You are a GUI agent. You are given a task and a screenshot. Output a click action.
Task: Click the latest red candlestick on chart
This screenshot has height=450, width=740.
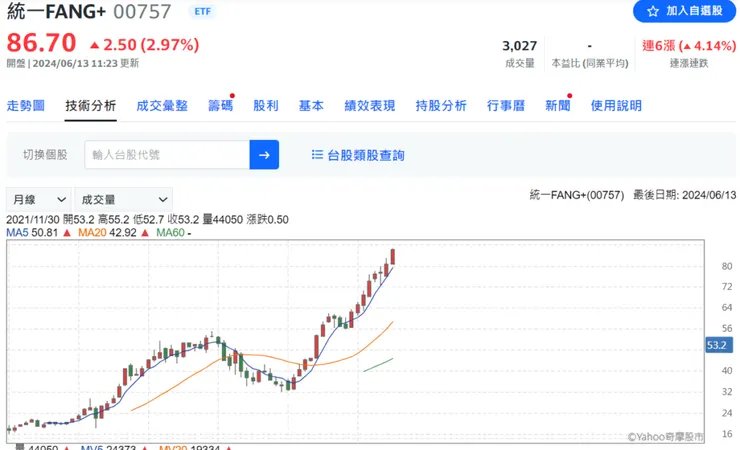[x=393, y=257]
